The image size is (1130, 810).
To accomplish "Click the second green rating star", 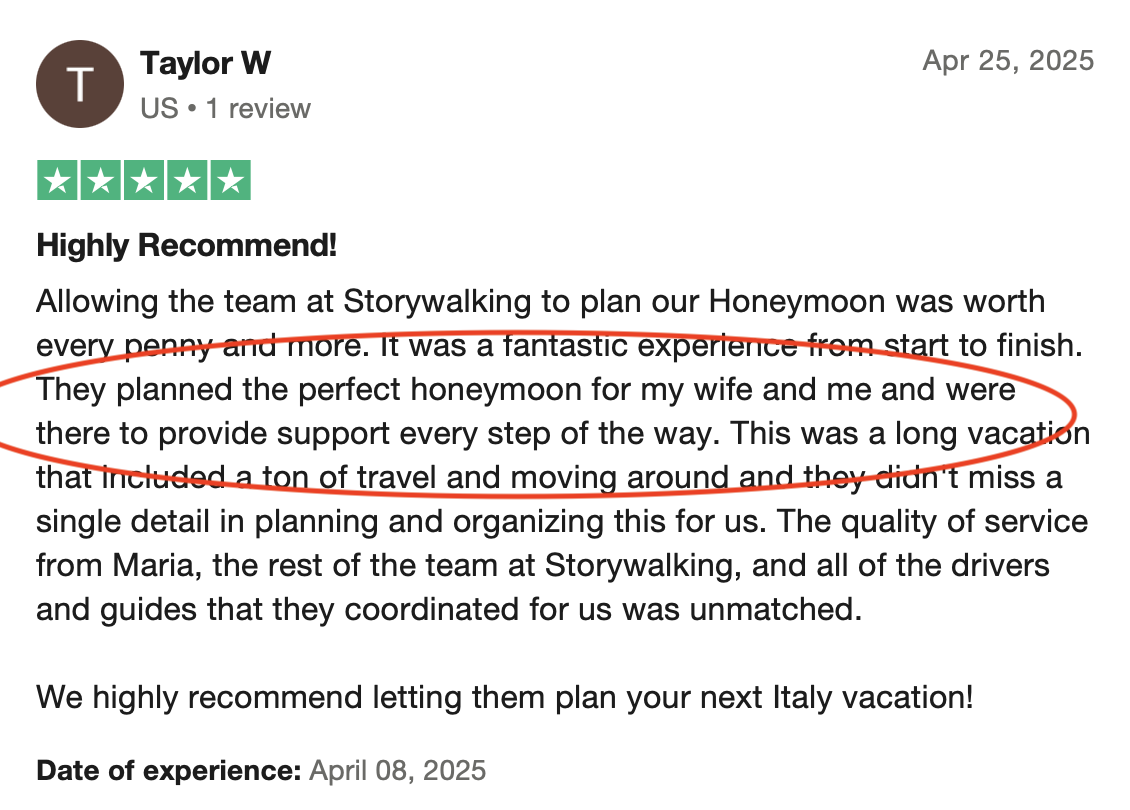I will [101, 181].
